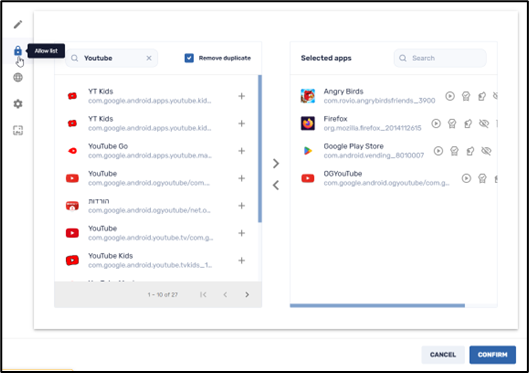Screen dimensions: 529x373
Task: Click Angry Birds play-circle icon
Action: pyautogui.click(x=450, y=96)
